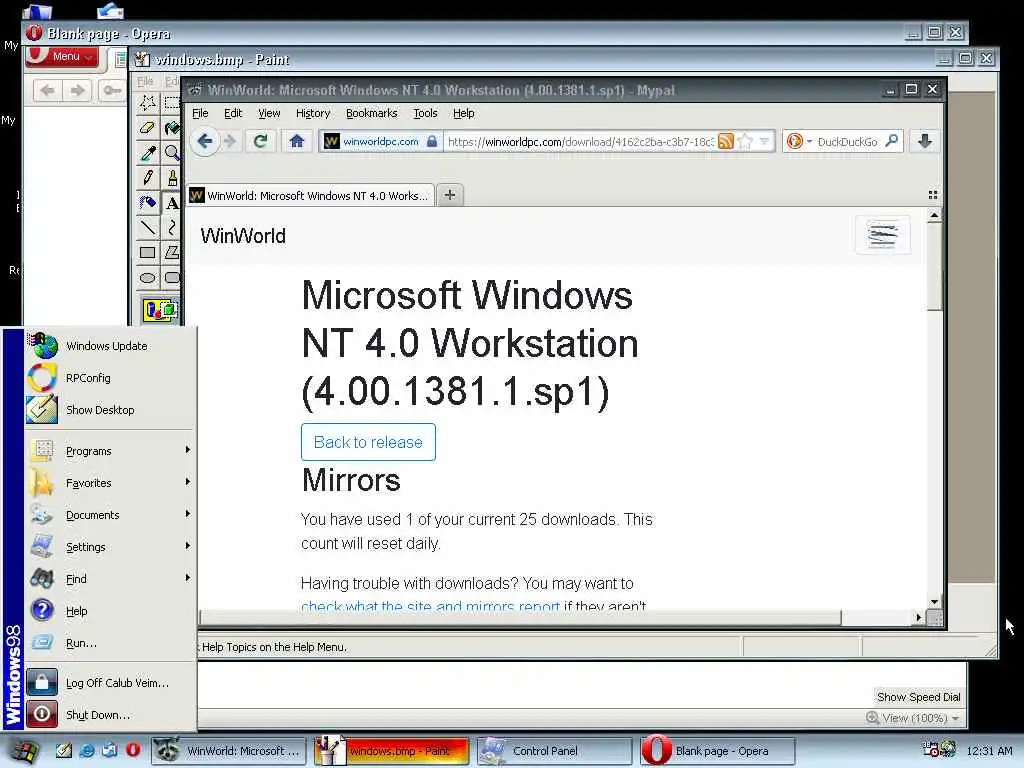Select the Ellipse tool in Paint
This screenshot has height=768, width=1024.
coord(148,278)
